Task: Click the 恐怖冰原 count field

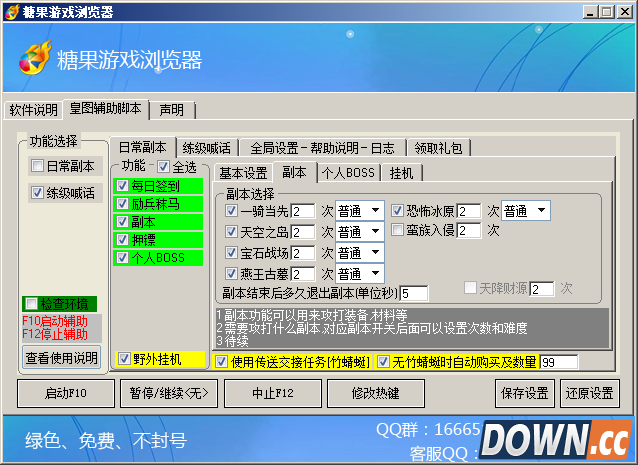Action: (469, 211)
